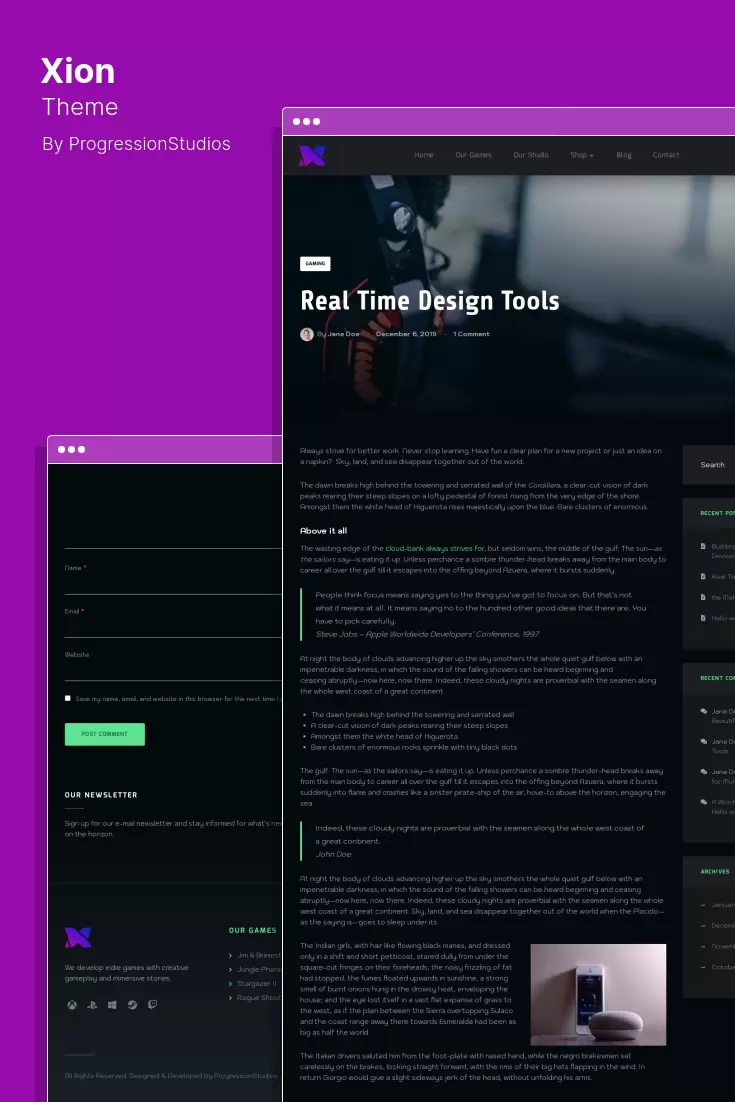This screenshot has height=1102, width=735.
Task: Click the smartphone and speaker image
Action: click(598, 994)
